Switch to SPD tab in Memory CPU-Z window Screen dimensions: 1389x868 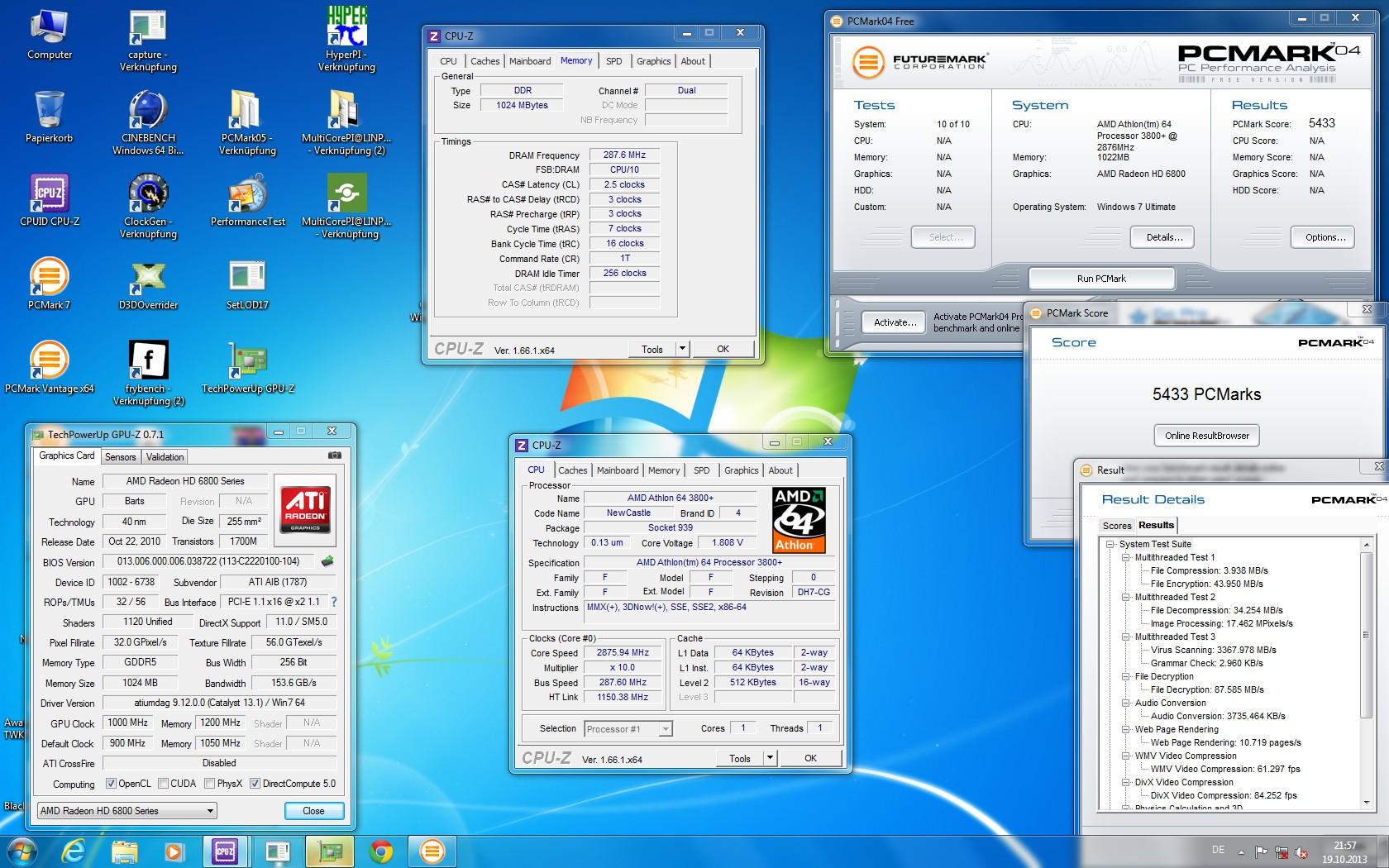pyautogui.click(x=613, y=61)
